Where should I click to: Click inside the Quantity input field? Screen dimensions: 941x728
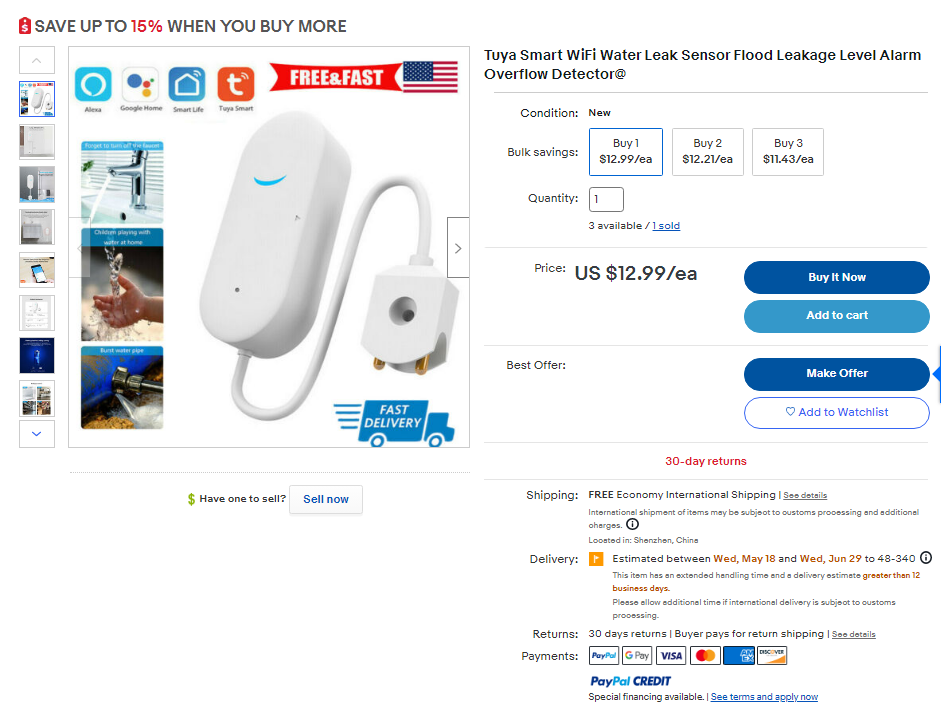pos(605,199)
